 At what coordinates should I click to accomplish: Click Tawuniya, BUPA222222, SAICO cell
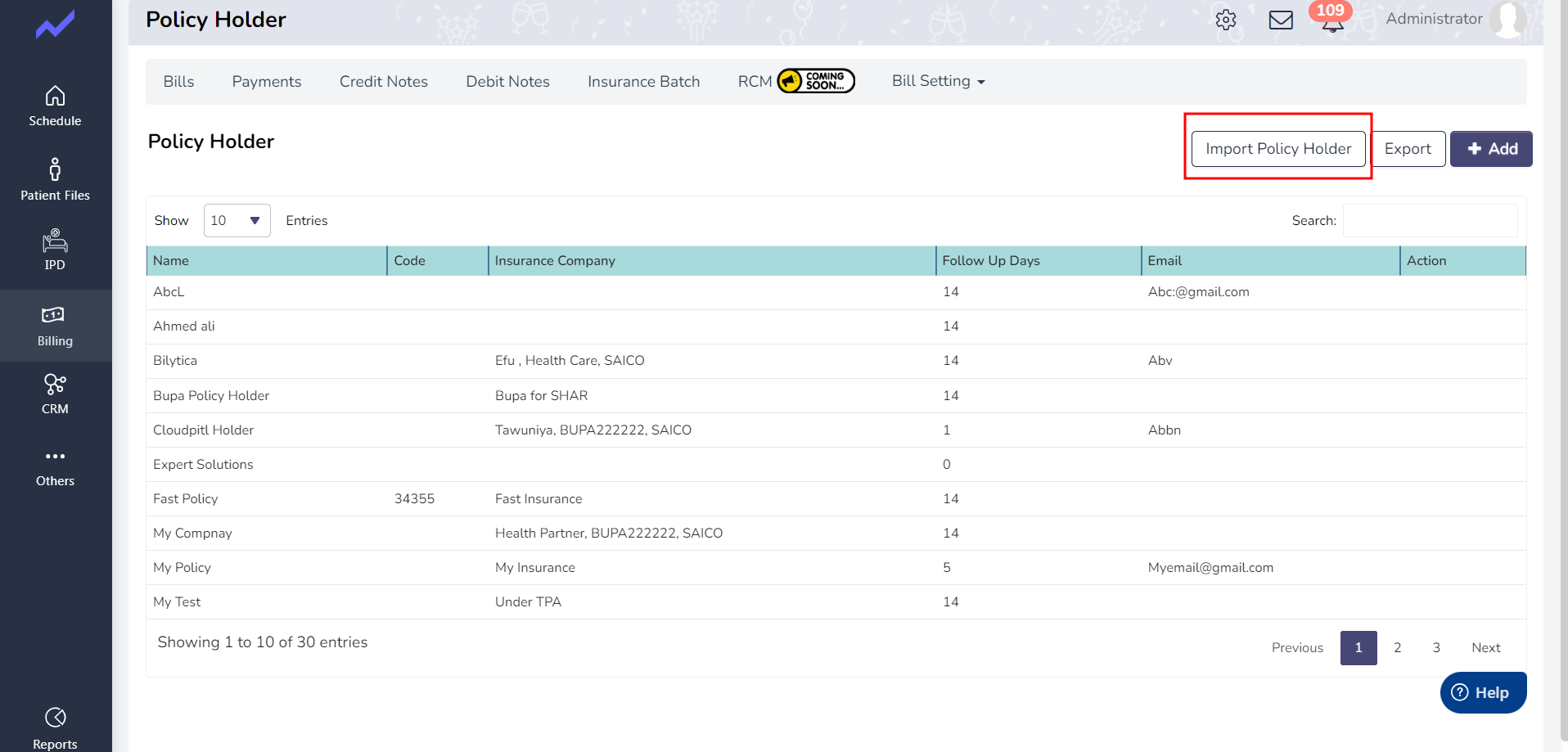[x=593, y=430]
